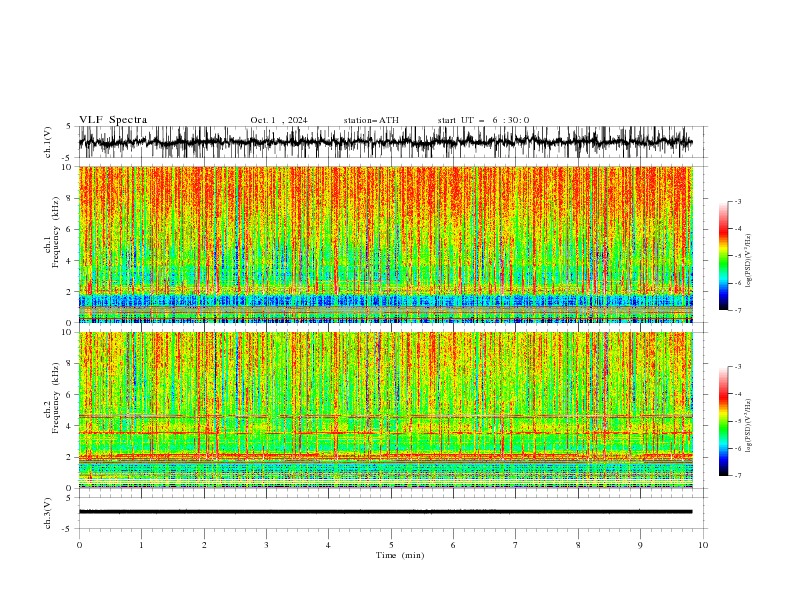Select the "start UT = 6 :30: 0" text

(x=483, y=120)
